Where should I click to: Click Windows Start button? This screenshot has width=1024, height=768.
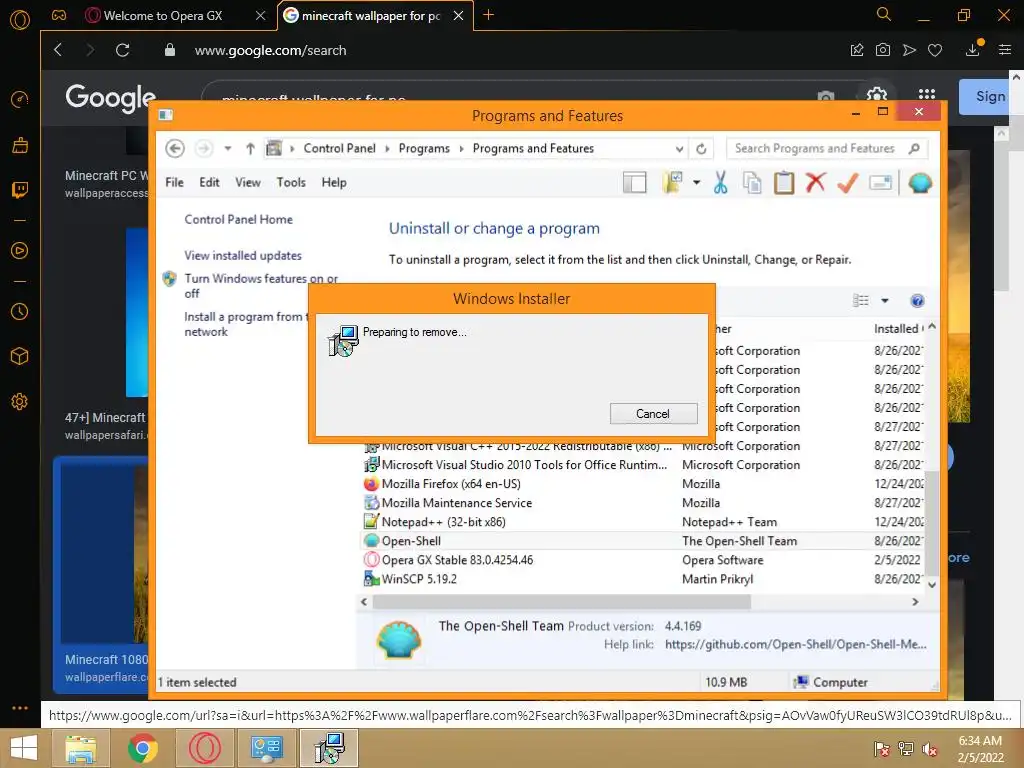coord(24,748)
